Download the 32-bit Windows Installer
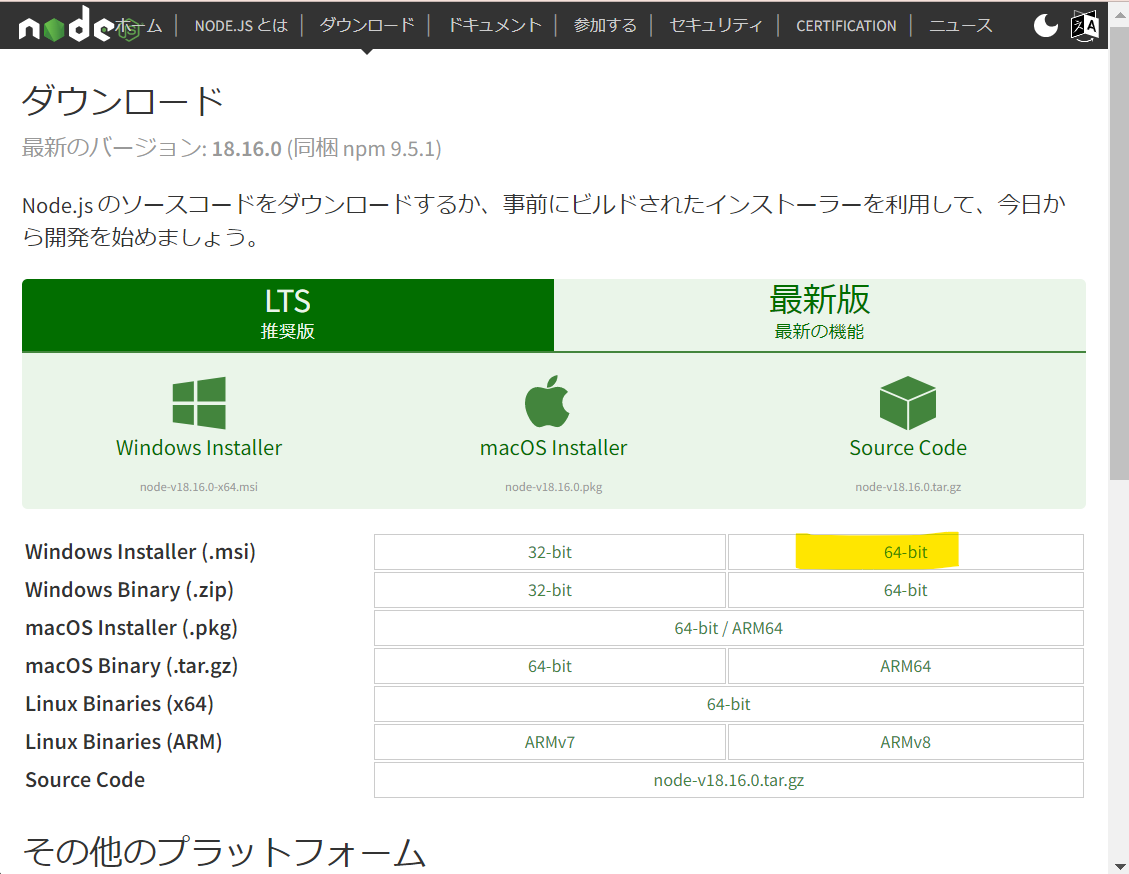Image resolution: width=1129 pixels, height=874 pixels. click(549, 551)
